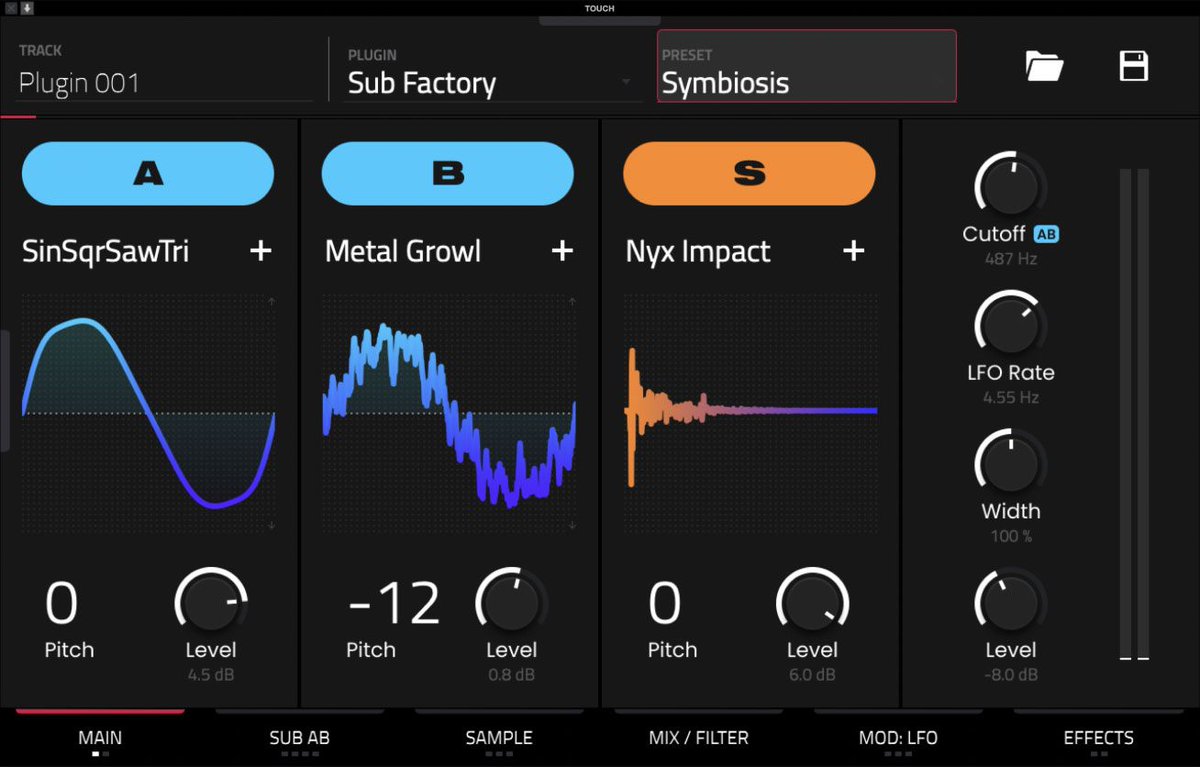1200x767 pixels.
Task: Save the preset with the disk icon
Action: click(x=1133, y=66)
